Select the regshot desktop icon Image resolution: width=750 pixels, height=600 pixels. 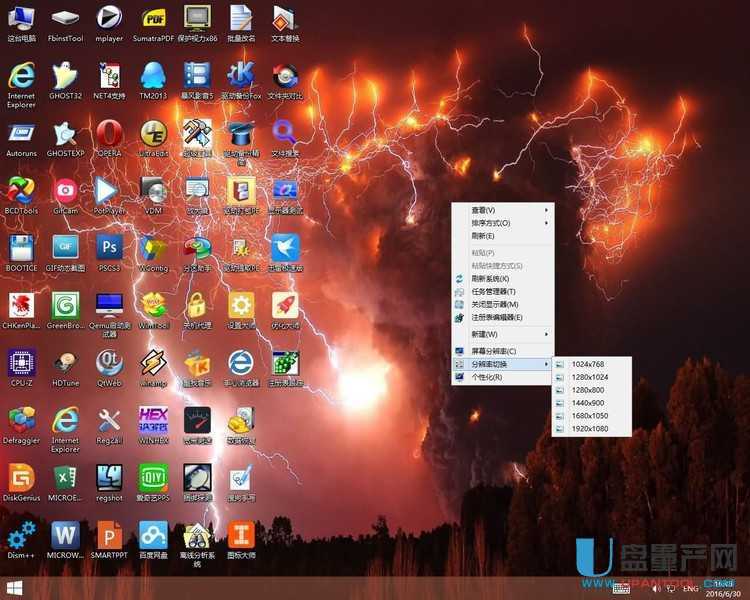(109, 483)
